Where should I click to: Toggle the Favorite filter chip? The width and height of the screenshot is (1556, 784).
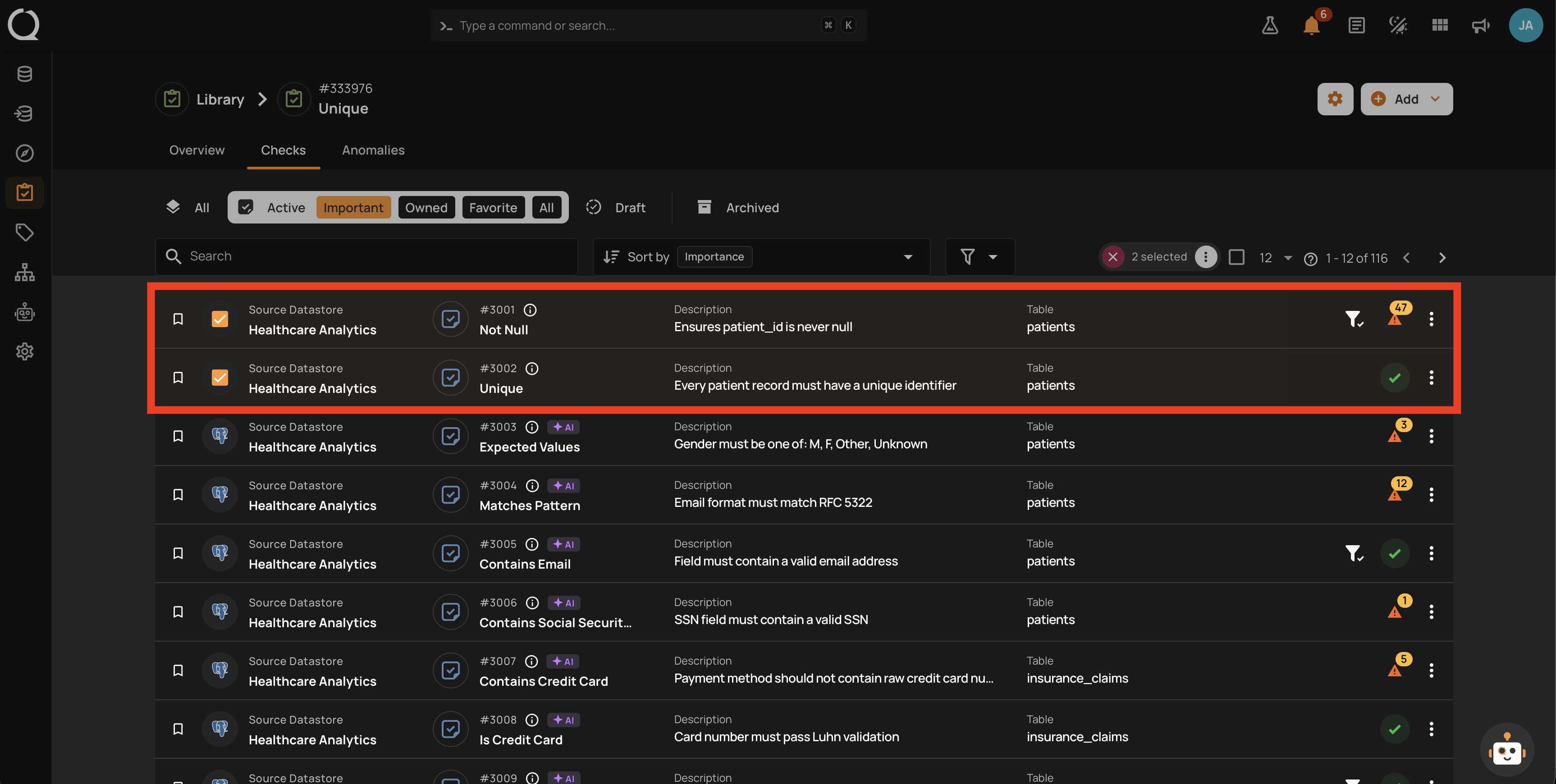[x=493, y=208]
